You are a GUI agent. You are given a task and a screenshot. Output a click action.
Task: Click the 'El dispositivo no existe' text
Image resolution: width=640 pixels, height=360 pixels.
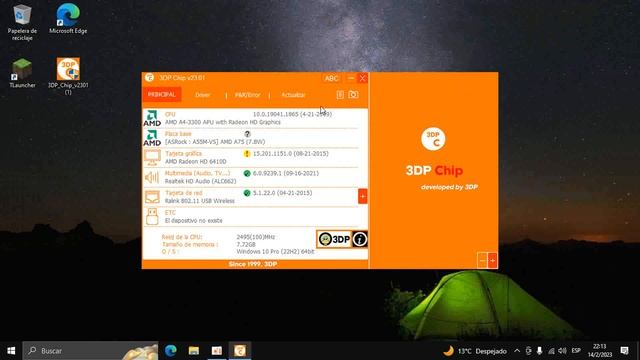tap(193, 221)
